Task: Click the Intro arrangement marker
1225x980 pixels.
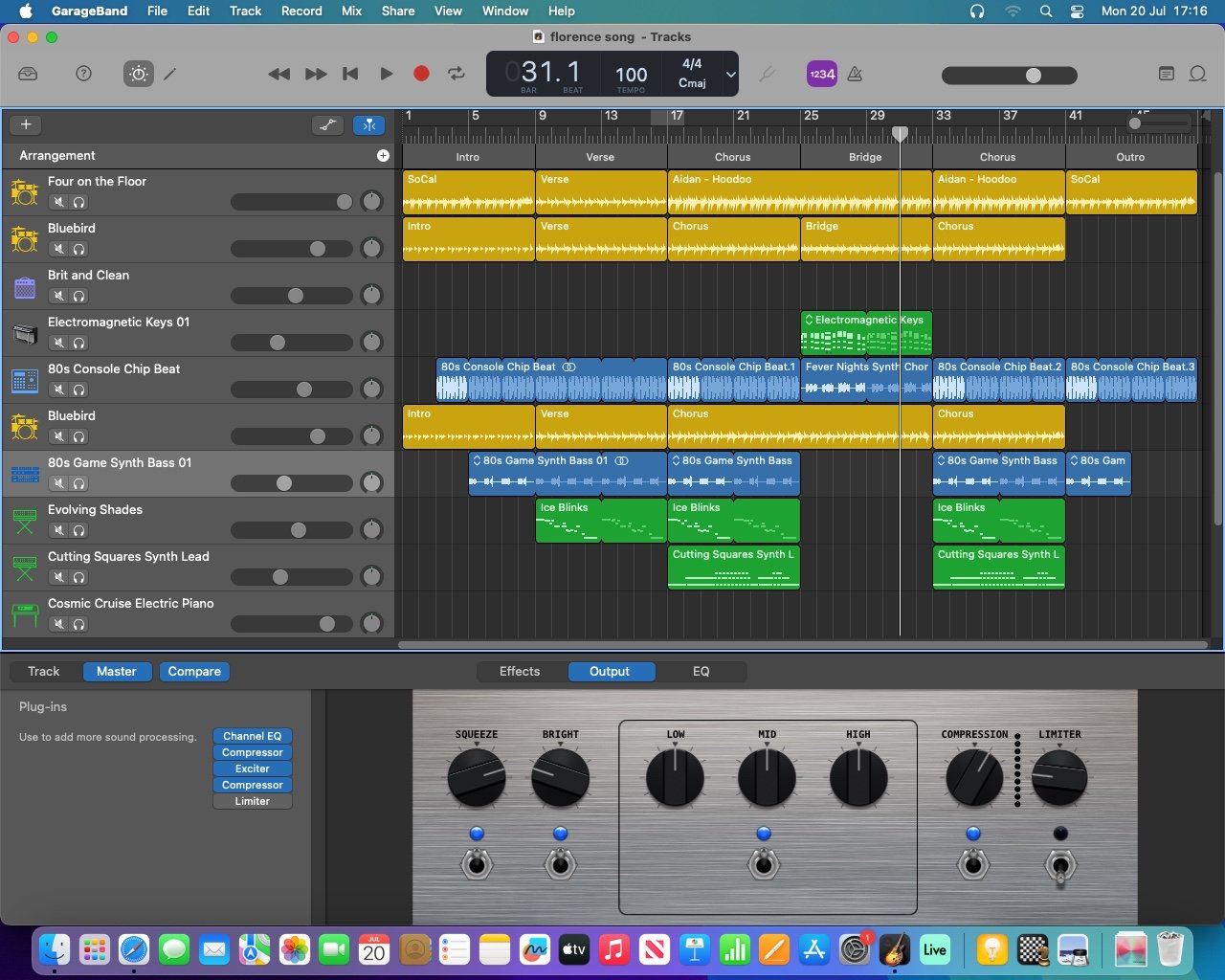Action: pos(468,157)
